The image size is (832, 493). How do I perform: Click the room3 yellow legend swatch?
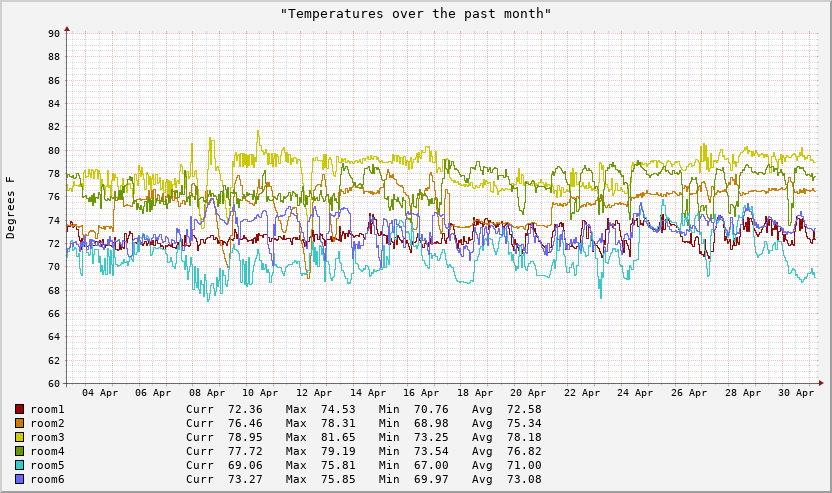(20, 437)
